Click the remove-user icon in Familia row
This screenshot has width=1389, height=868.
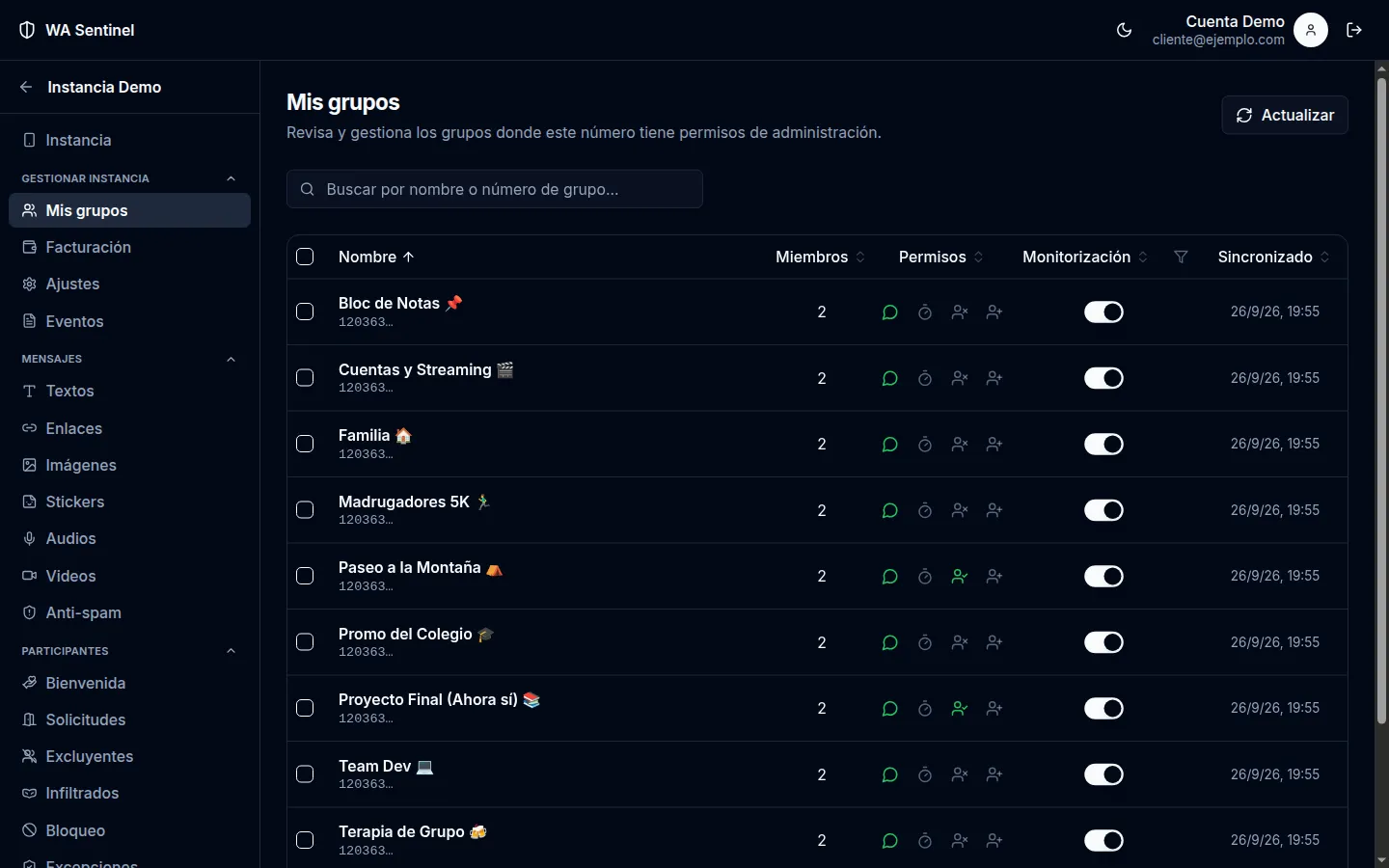click(960, 445)
